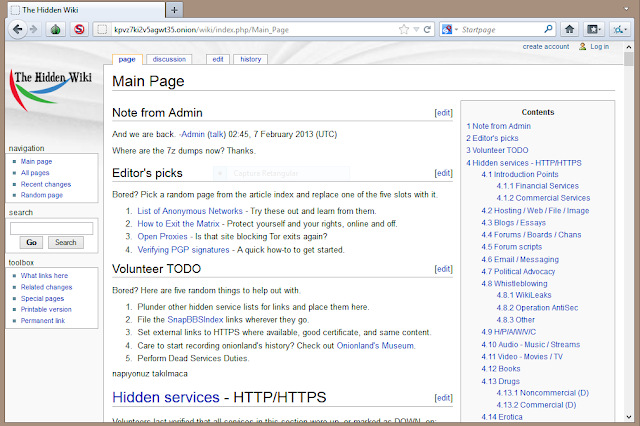Image resolution: width=640 pixels, height=426 pixels.
Task: Open the Admin user link
Action: pyautogui.click(x=193, y=134)
